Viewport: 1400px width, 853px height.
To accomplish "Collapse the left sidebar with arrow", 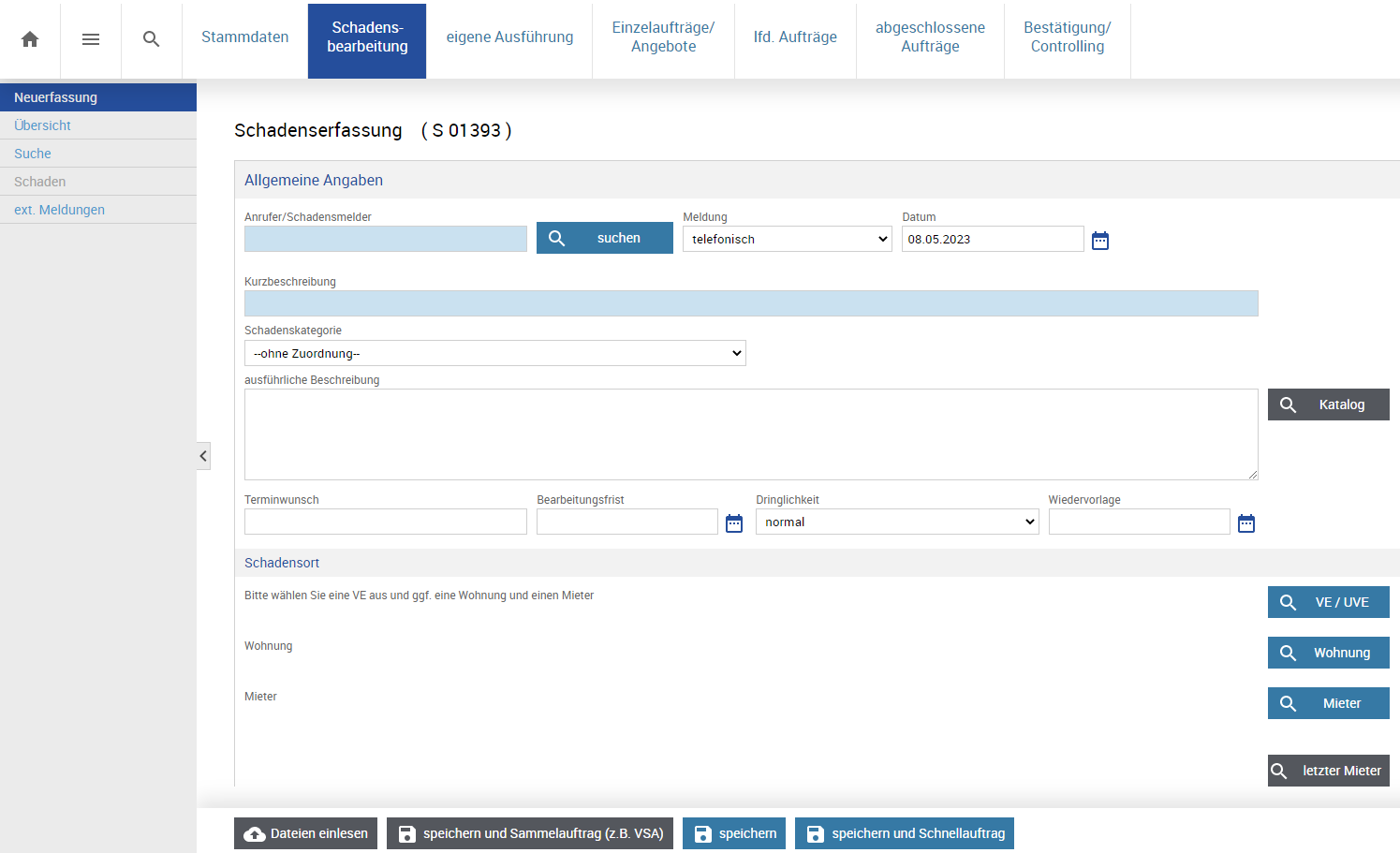I will [x=203, y=456].
